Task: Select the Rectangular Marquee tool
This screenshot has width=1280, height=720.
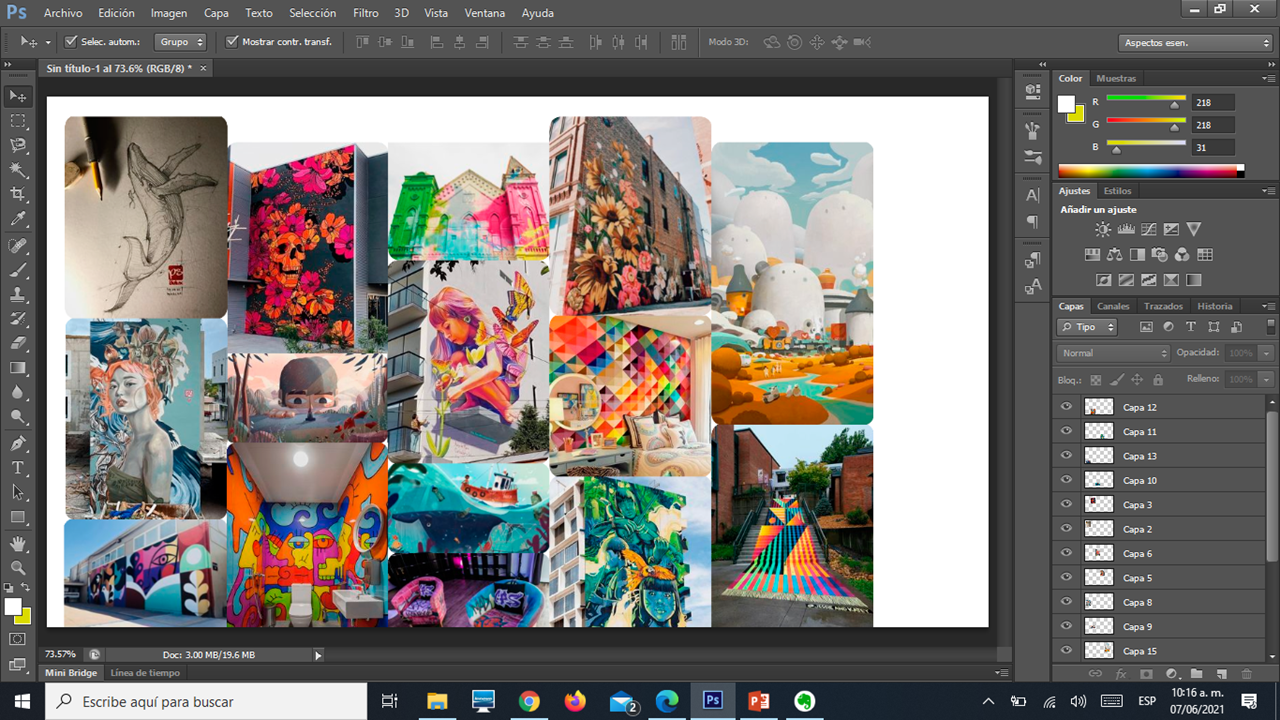Action: [18, 121]
